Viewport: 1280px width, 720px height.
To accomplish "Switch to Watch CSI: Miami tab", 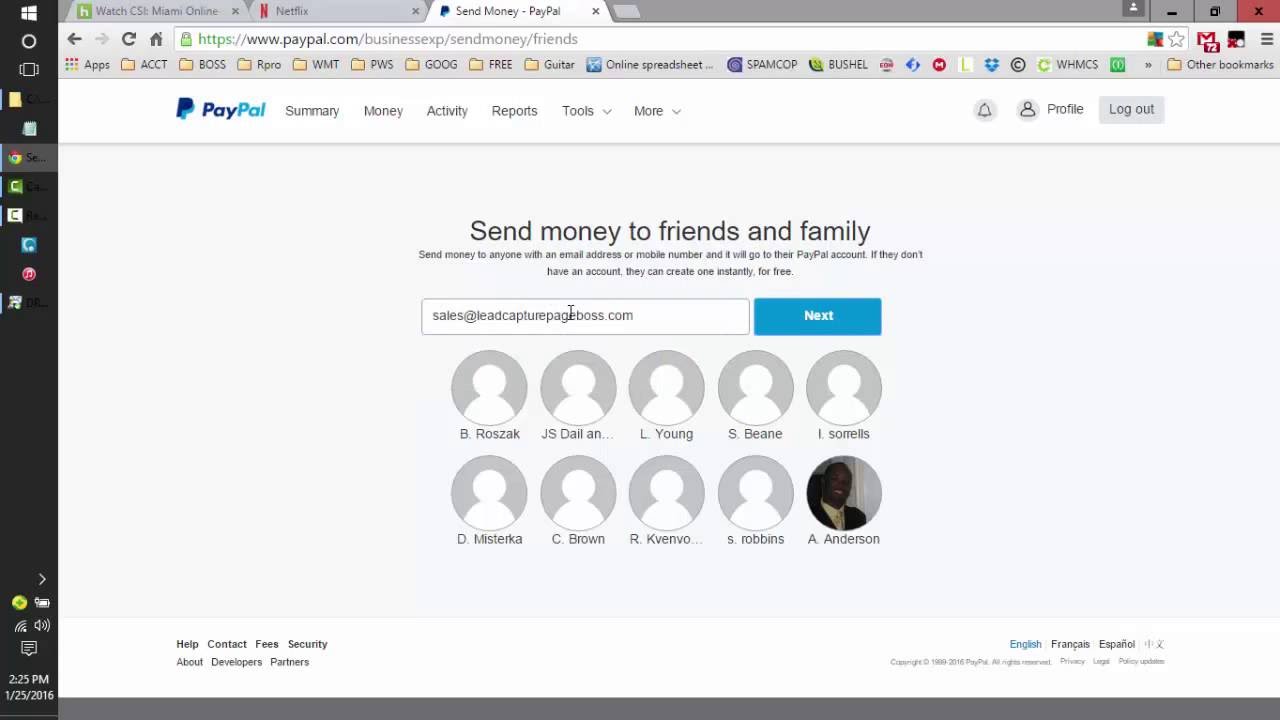I will pos(158,11).
